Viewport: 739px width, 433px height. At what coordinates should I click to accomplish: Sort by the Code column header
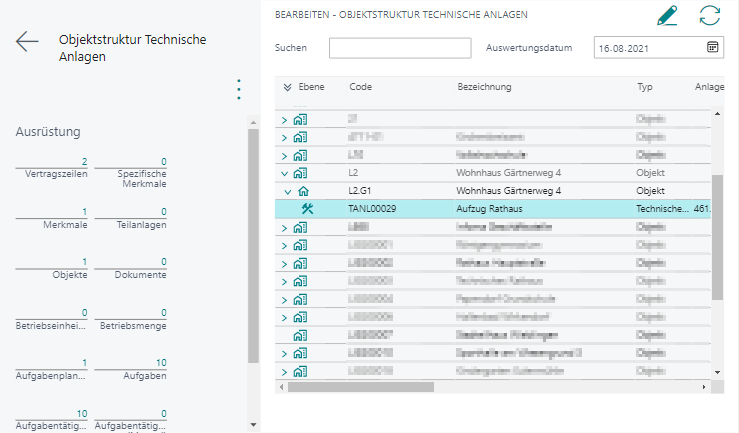pyautogui.click(x=361, y=87)
